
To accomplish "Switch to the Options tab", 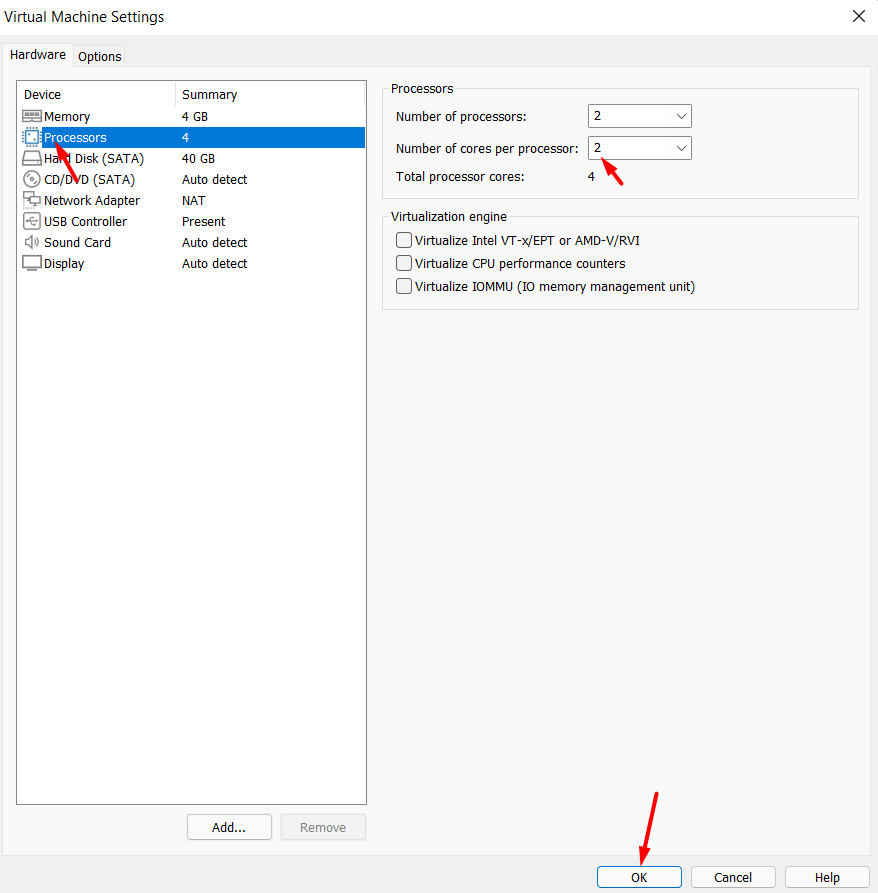I will (x=100, y=56).
